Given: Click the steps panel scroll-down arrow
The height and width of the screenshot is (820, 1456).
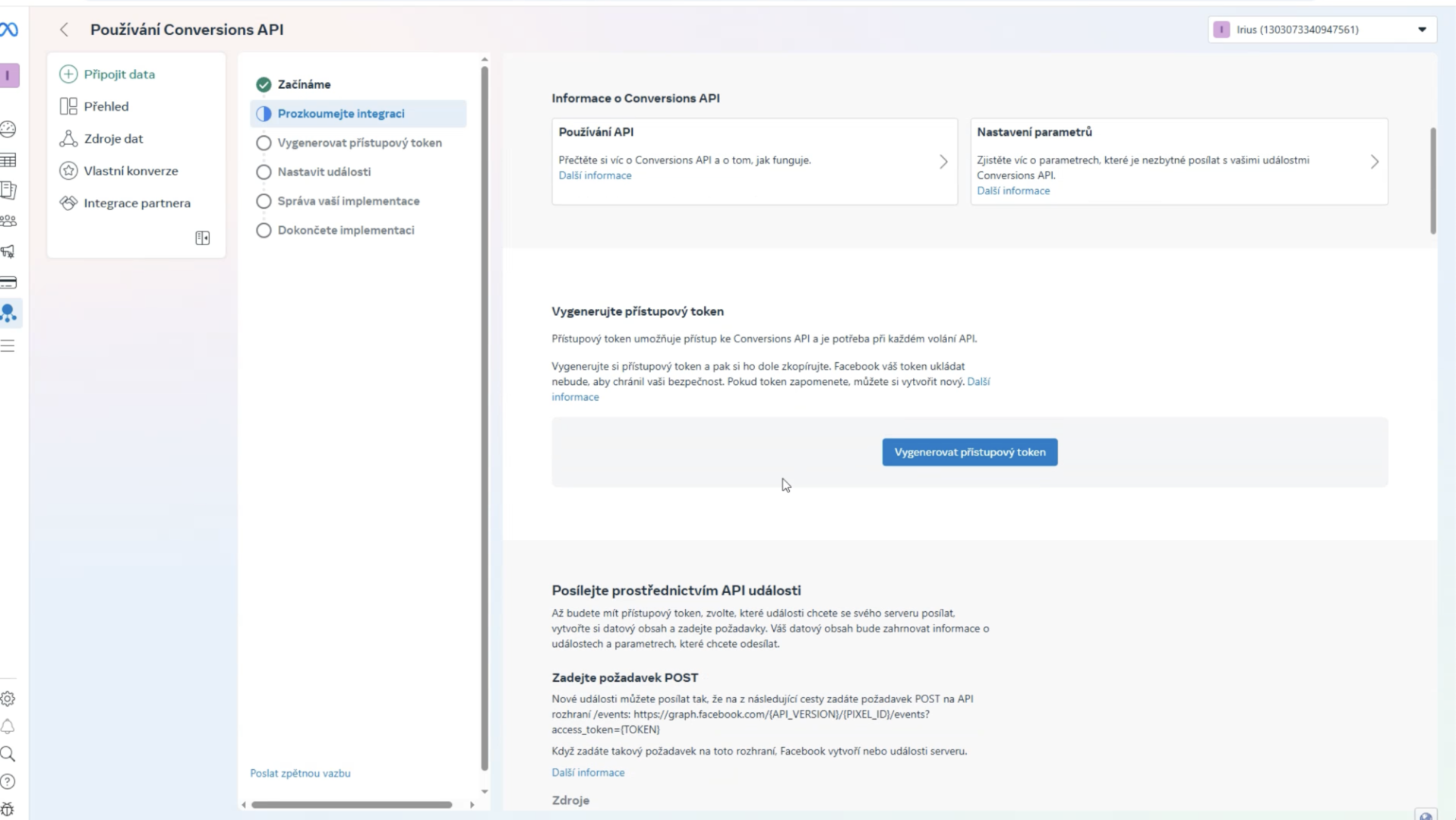Looking at the screenshot, I should (485, 792).
